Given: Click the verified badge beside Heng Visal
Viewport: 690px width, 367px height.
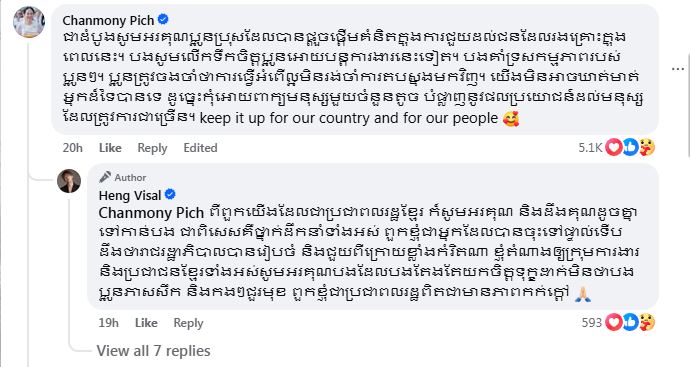Looking at the screenshot, I should 170,194.
